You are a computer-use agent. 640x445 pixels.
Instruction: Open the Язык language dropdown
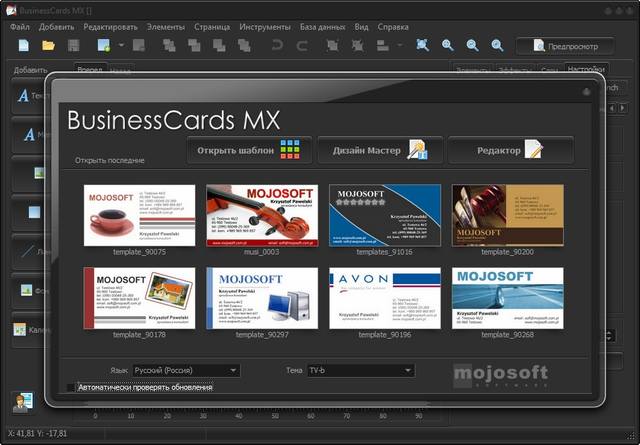[x=187, y=370]
